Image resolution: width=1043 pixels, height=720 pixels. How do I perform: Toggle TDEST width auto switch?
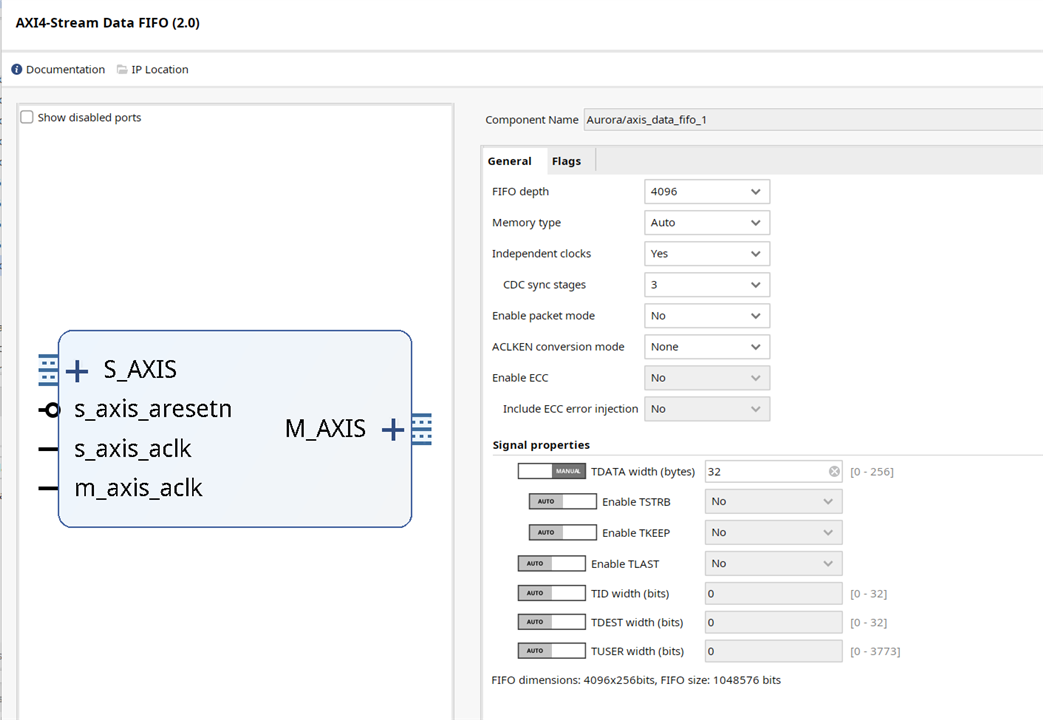click(551, 622)
